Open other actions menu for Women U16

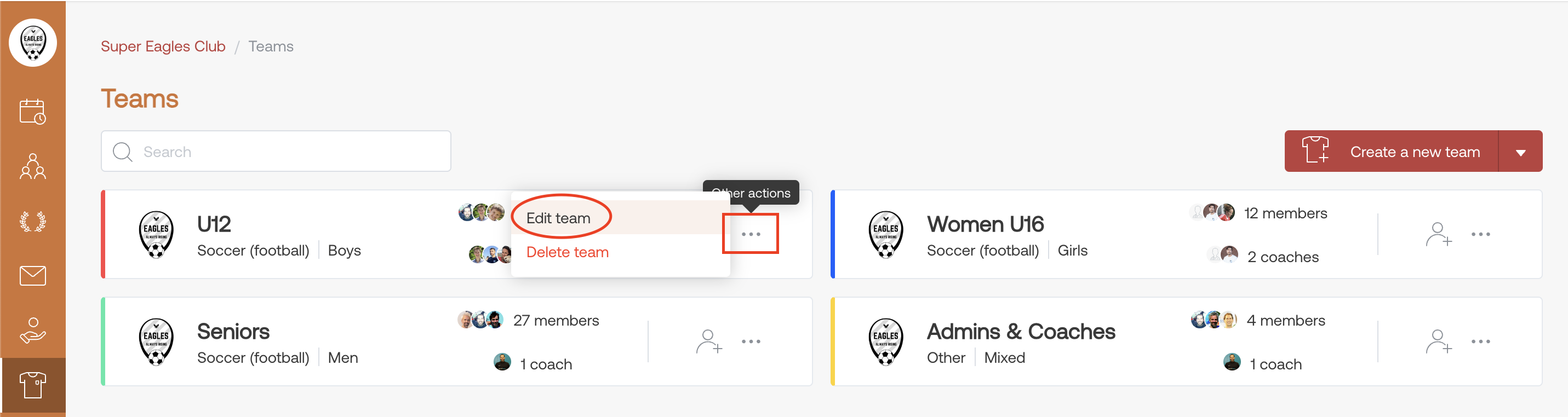pyautogui.click(x=1480, y=234)
